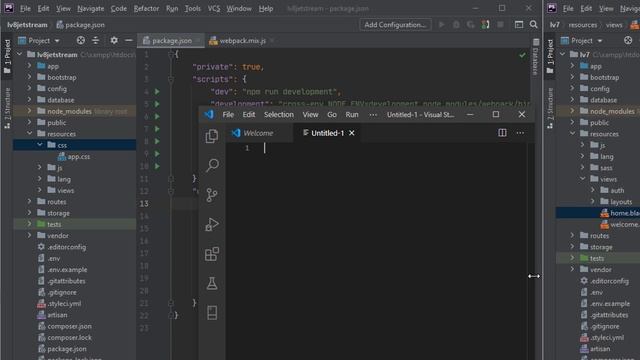Image resolution: width=640 pixels, height=360 pixels.
Task: Open the Database tool window strip
Action: coord(536,57)
